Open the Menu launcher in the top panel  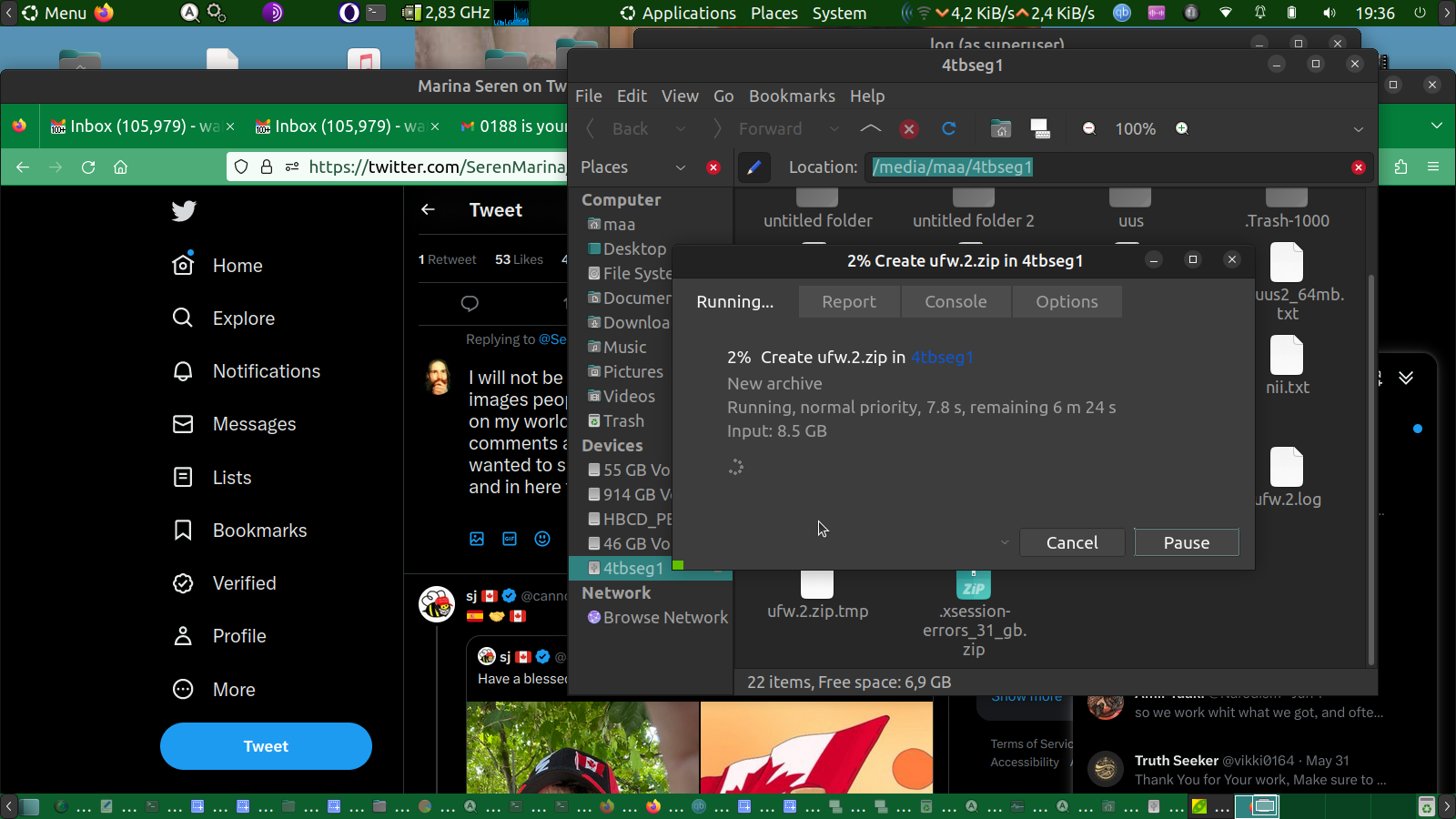[x=54, y=13]
